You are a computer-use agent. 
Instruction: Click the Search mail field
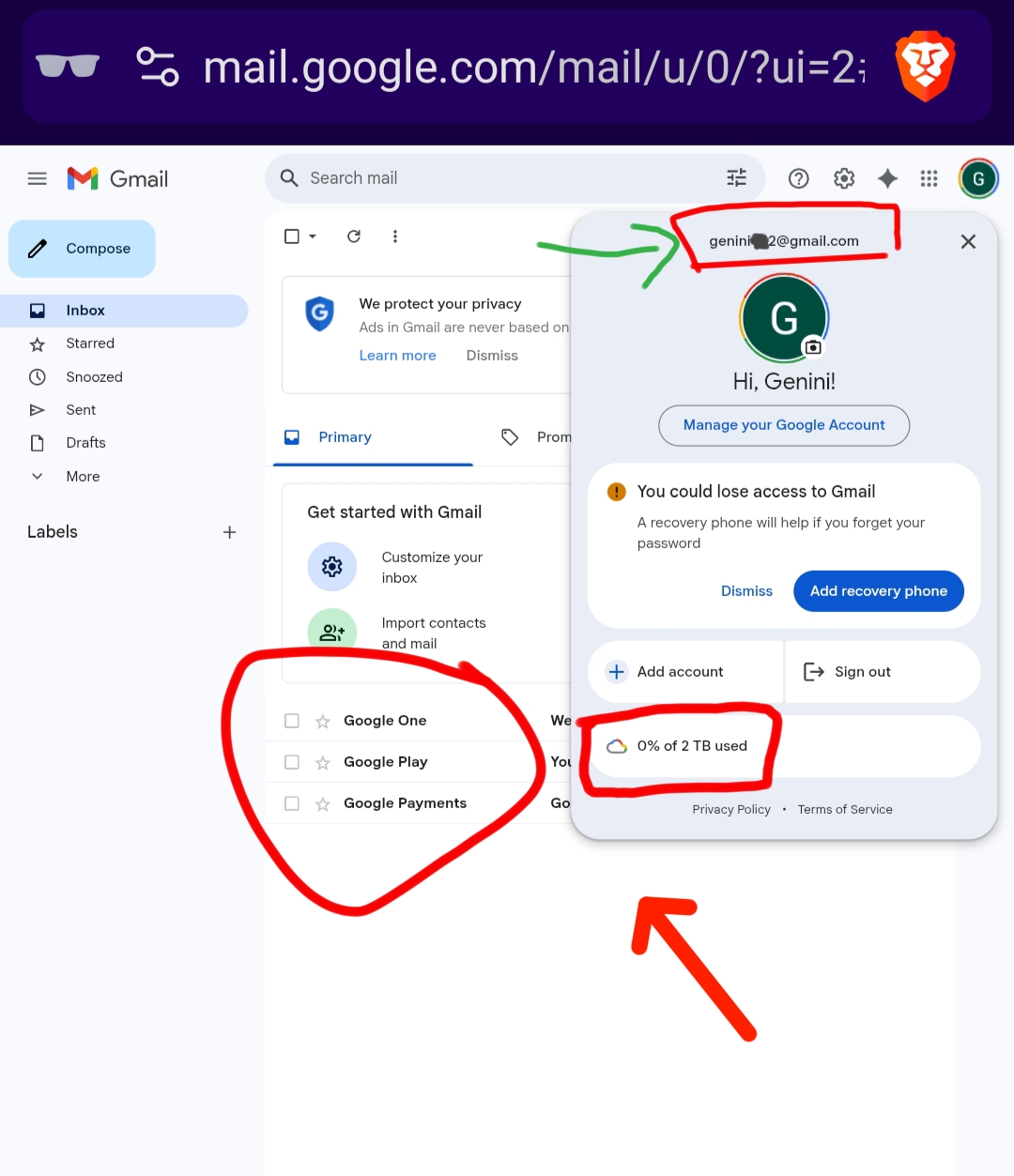pos(515,178)
